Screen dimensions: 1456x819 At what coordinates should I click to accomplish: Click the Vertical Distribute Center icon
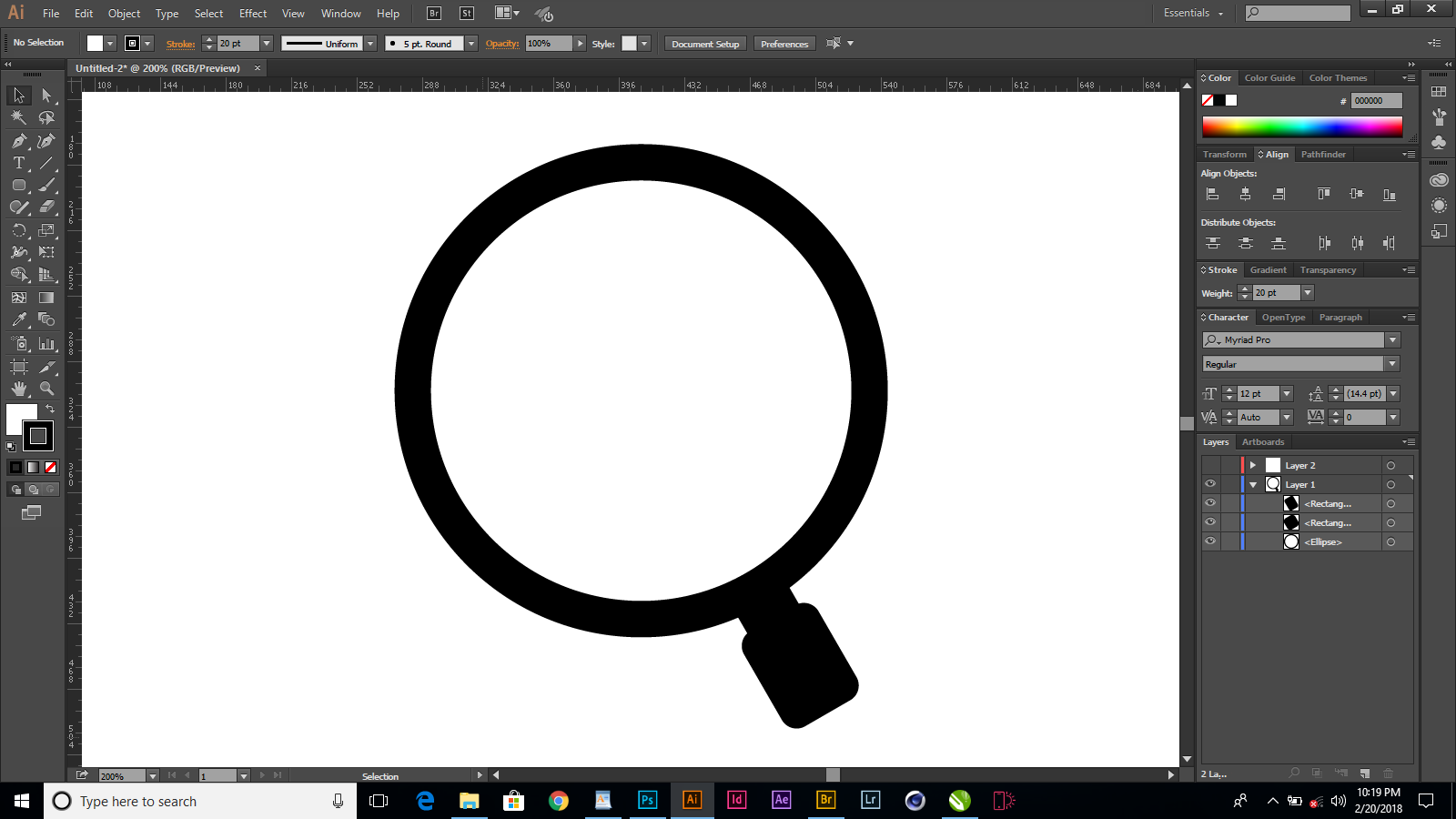[1246, 243]
